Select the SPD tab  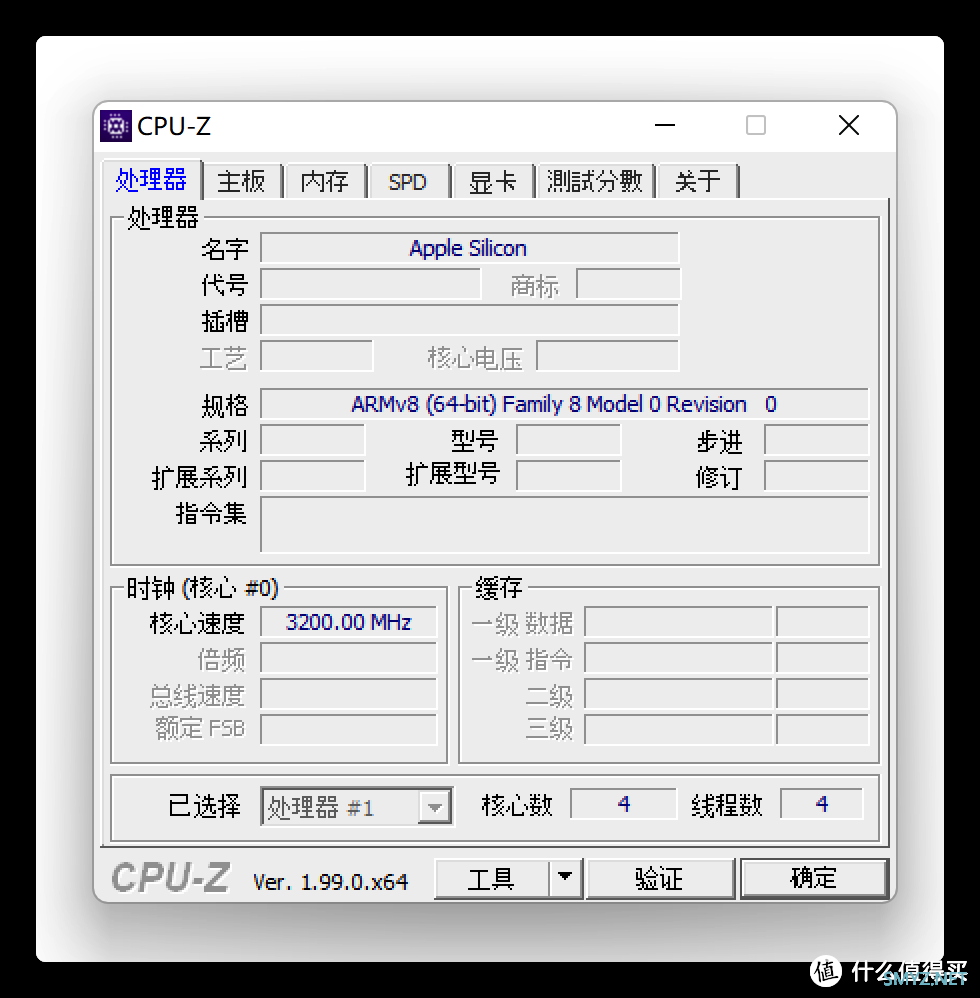[x=407, y=182]
